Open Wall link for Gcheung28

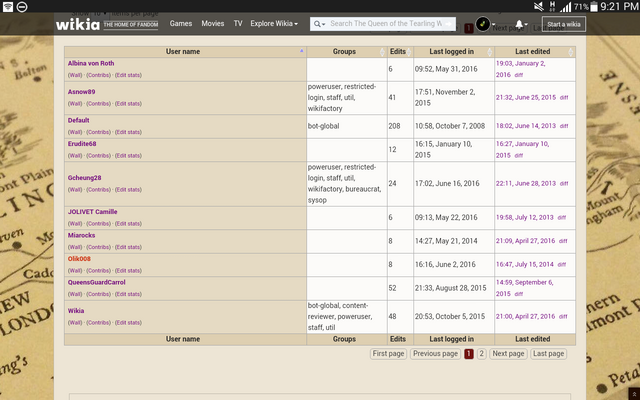75,190
